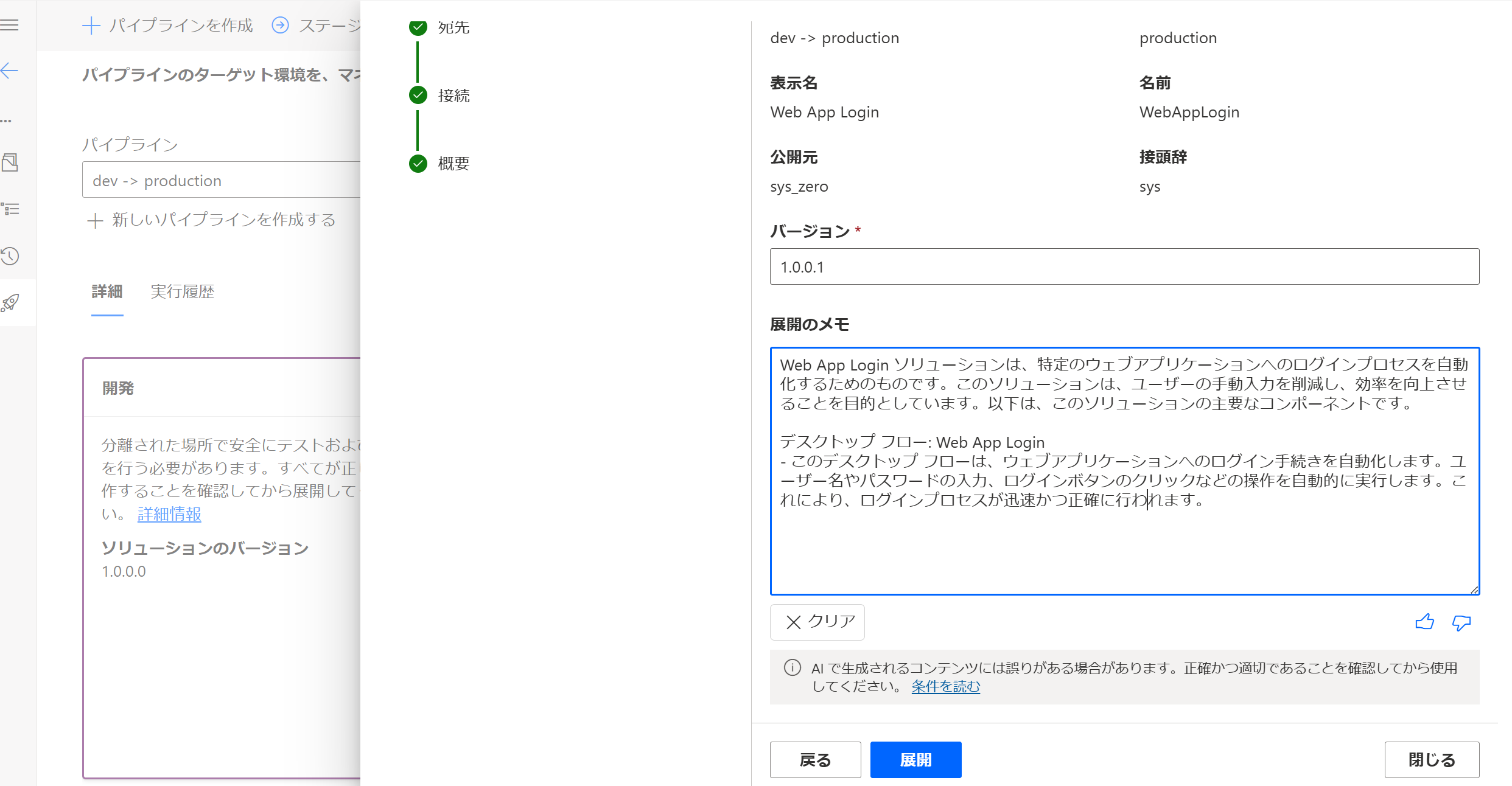Click the クリア button below notes
1512x786 pixels.
click(x=817, y=622)
